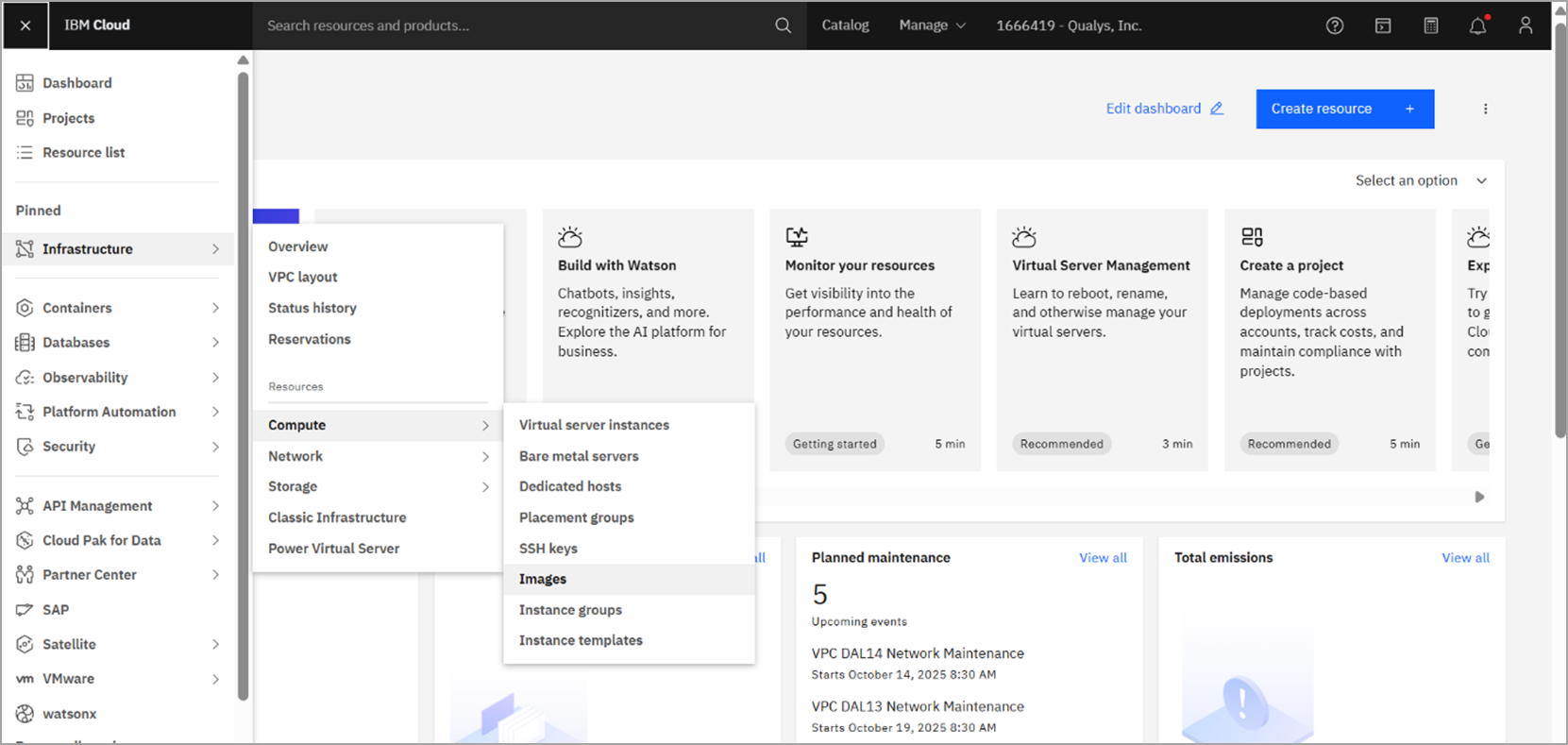Select Images in the Compute submenu
The height and width of the screenshot is (745, 1568).
click(x=543, y=579)
